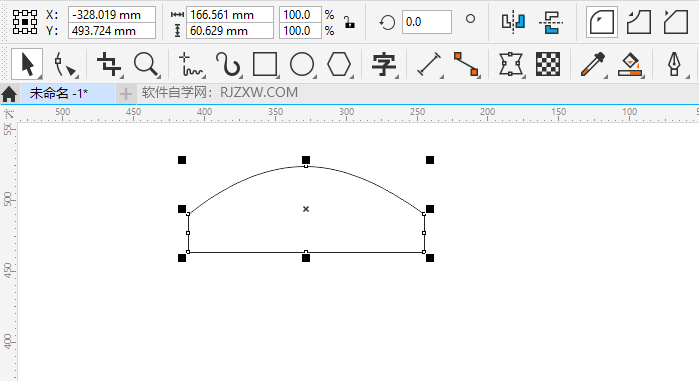Click the middle-left selection handle
Viewport: 699px width, 381px height.
point(182,209)
